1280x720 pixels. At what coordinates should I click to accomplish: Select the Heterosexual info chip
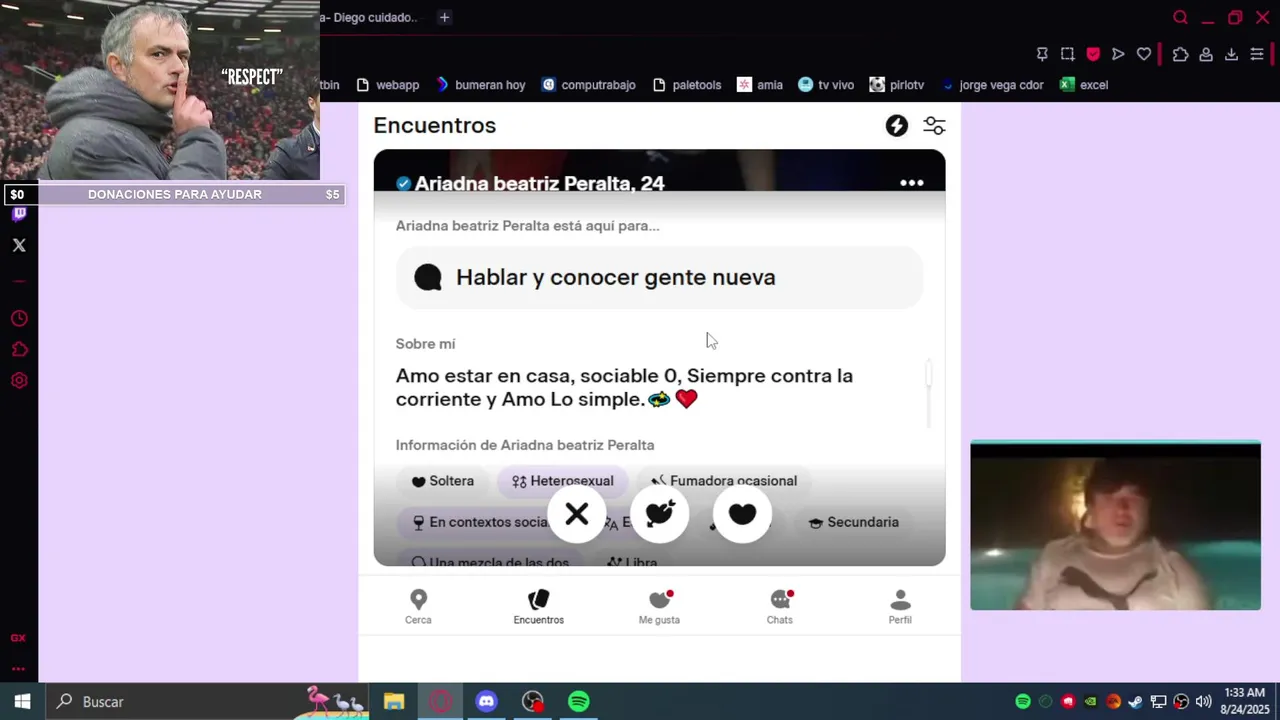(563, 481)
